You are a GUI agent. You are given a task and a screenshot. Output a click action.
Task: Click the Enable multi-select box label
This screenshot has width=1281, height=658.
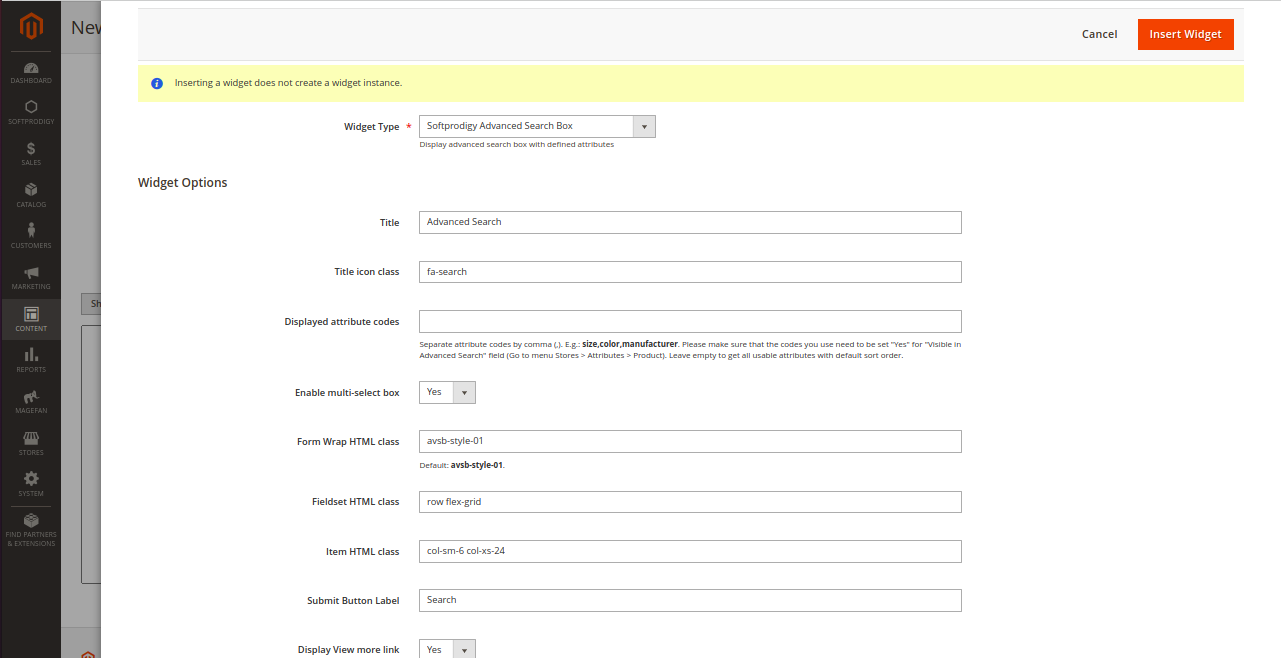(347, 393)
